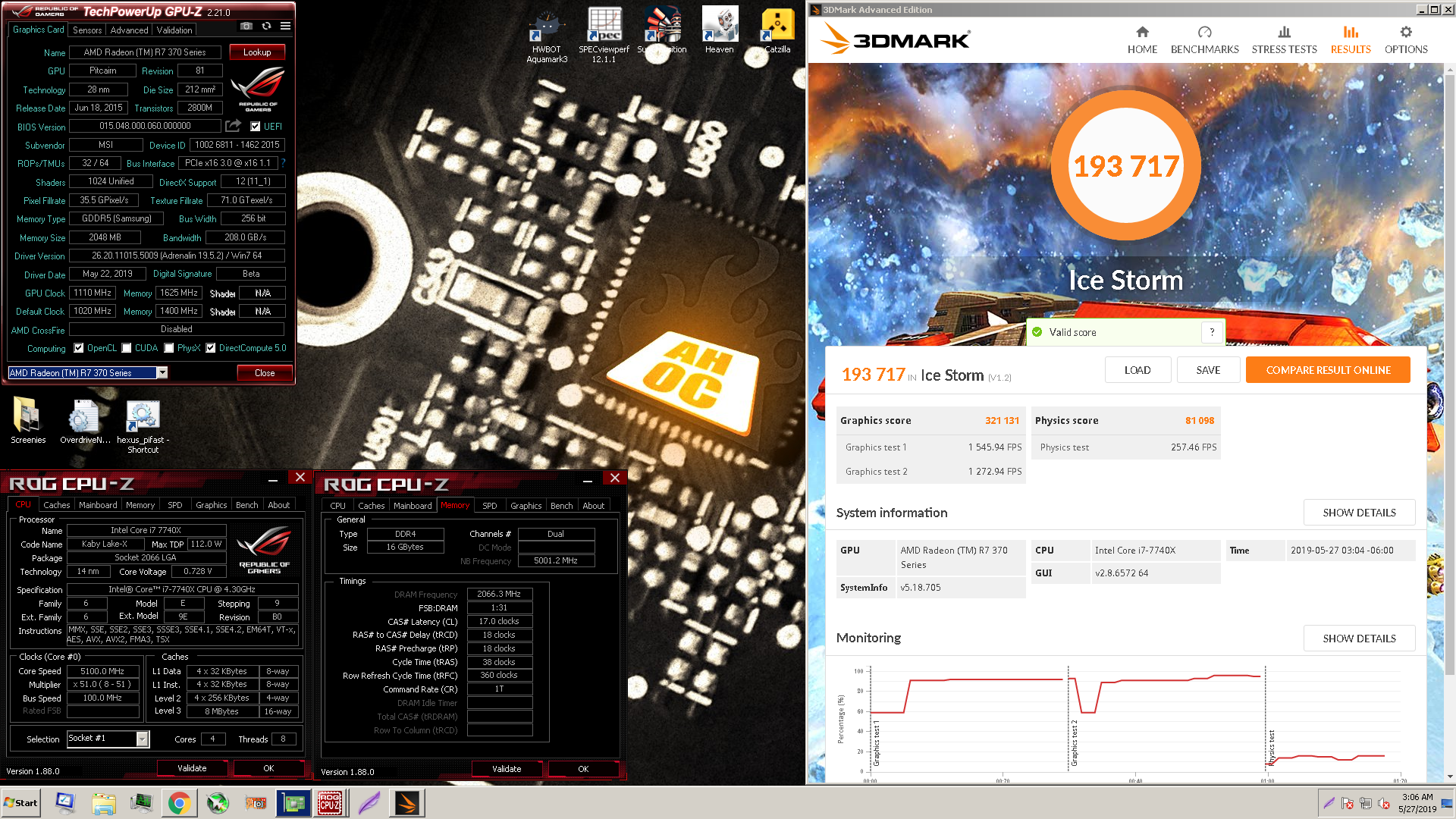Open the 3DMark RESULTS tab
1456x819 pixels.
pos(1351,40)
